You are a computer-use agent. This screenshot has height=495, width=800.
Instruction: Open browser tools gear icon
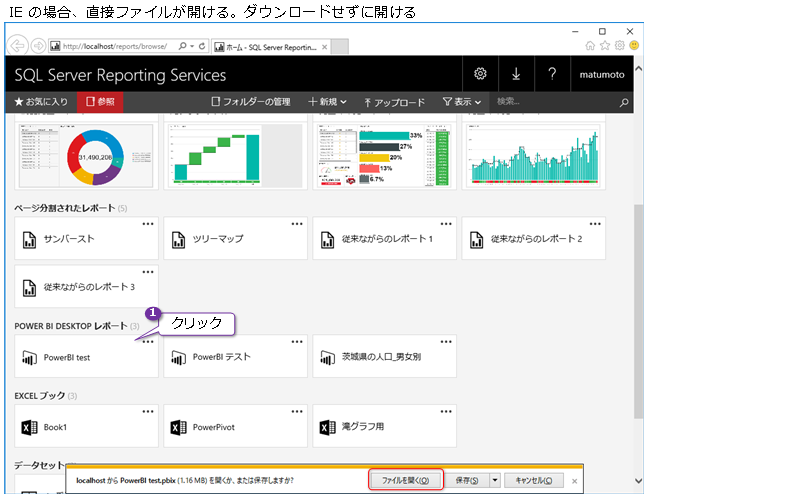[619, 45]
